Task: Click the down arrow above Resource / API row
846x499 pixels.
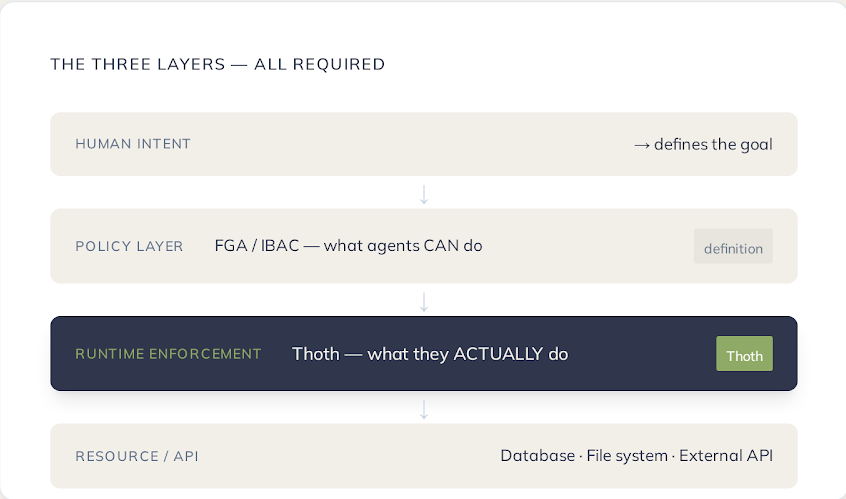Action: click(x=424, y=408)
